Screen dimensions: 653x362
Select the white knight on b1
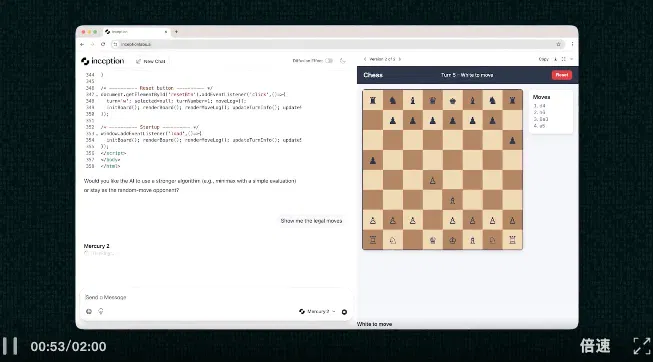(x=393, y=240)
